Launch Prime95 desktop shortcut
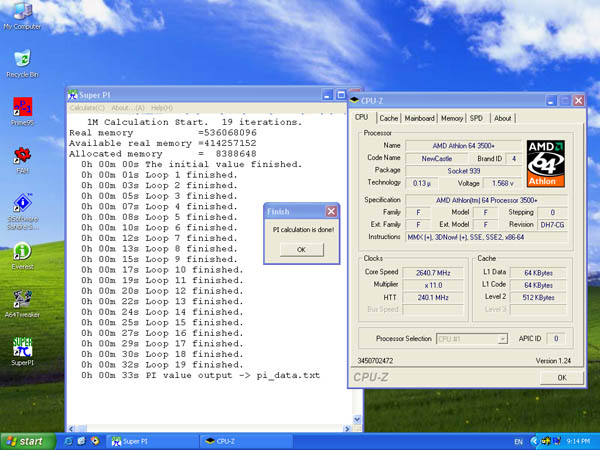Image resolution: width=600 pixels, height=450 pixels. pos(22,112)
